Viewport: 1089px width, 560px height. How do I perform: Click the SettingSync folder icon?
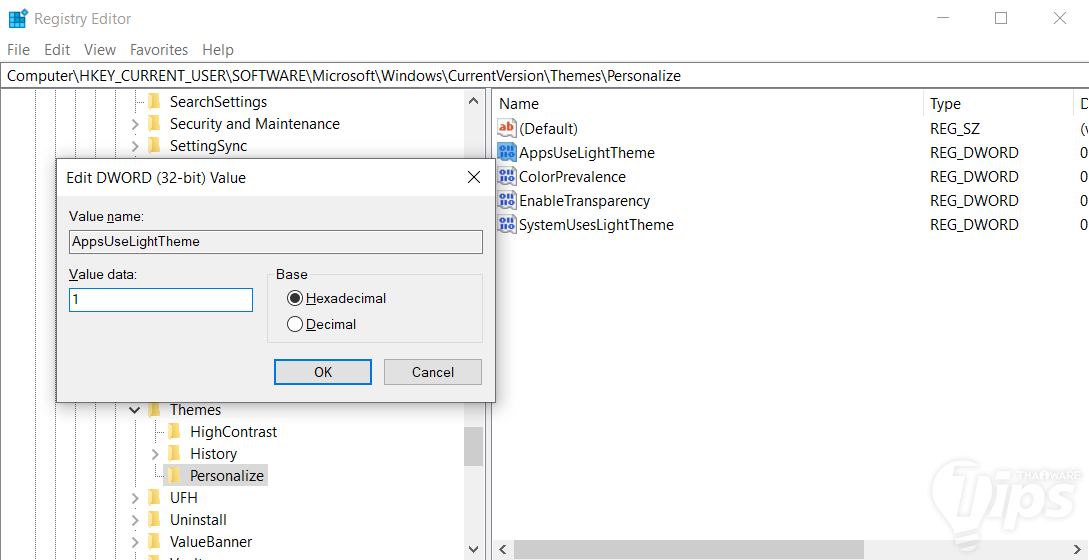coord(154,146)
